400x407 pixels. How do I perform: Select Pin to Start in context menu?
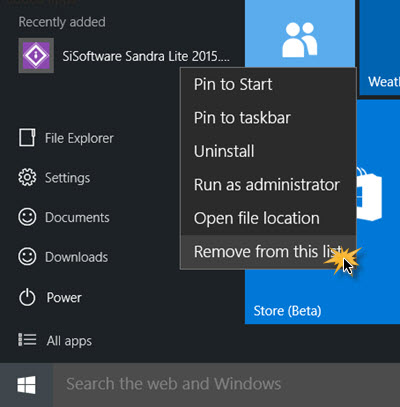point(268,84)
